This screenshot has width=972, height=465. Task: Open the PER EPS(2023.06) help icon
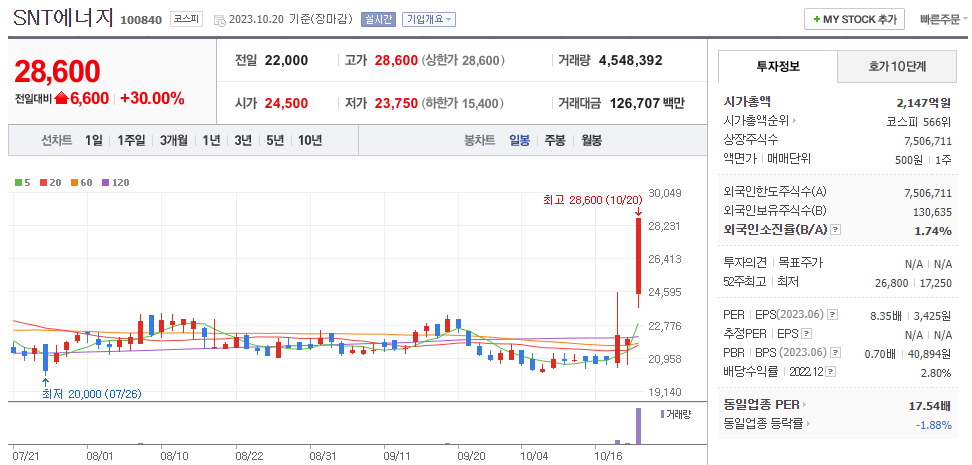[833, 314]
